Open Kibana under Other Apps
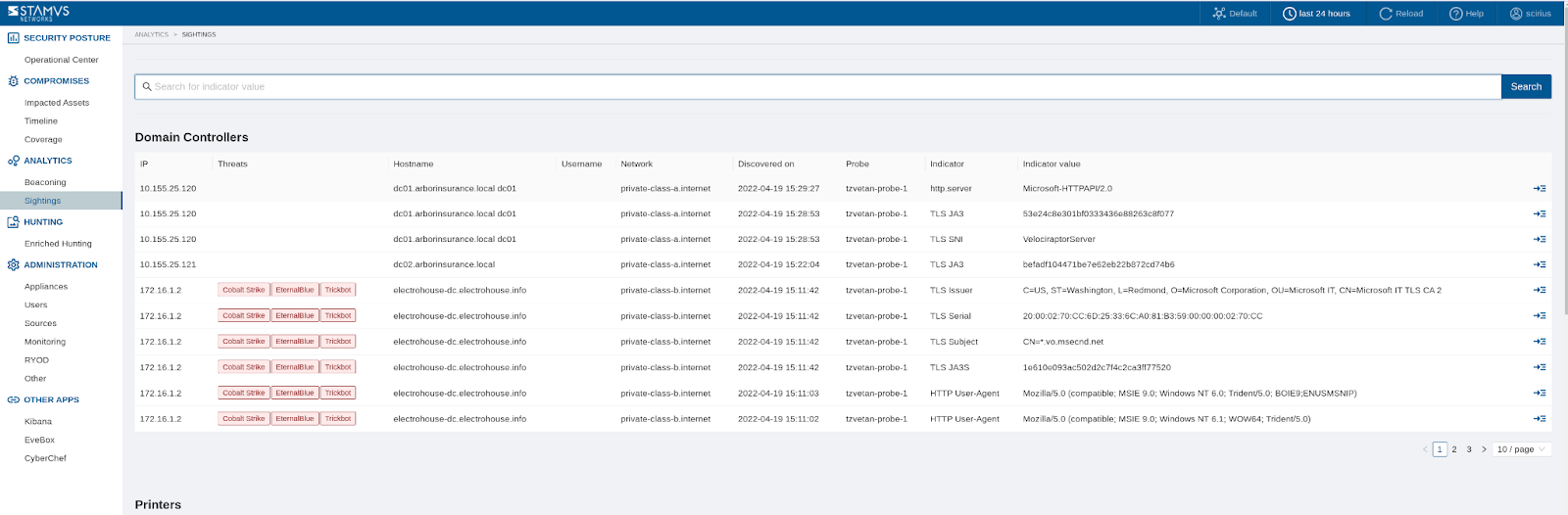The image size is (1568, 515). pos(38,422)
